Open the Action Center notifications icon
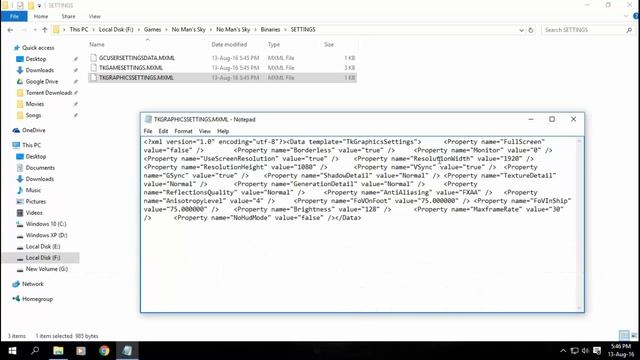 tap(597, 351)
